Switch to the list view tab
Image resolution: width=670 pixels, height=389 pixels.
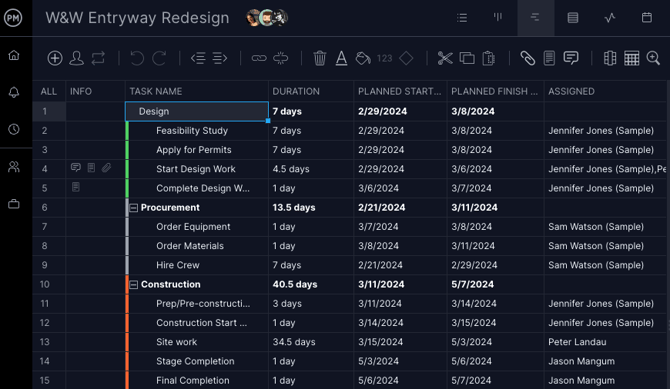[462, 18]
